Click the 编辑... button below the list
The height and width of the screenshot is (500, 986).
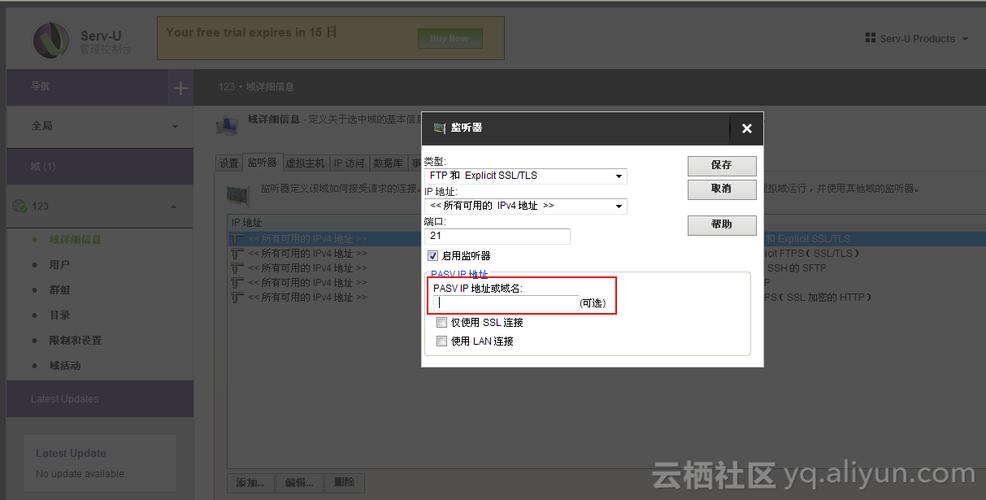point(299,482)
